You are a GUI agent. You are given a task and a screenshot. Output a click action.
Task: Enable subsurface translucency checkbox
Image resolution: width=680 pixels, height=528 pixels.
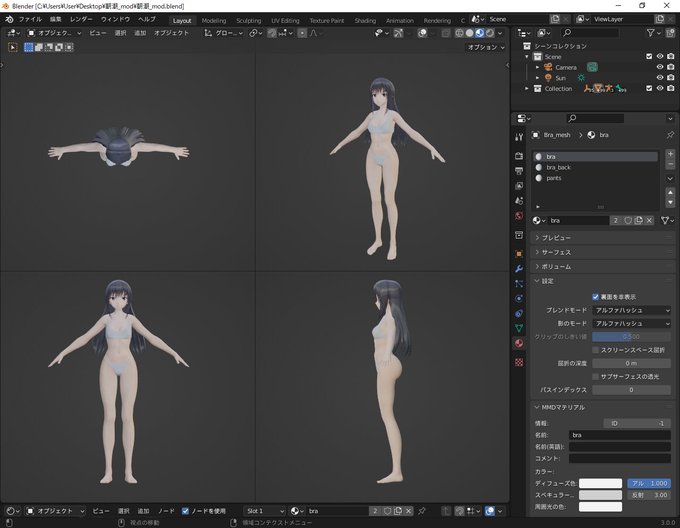click(595, 377)
